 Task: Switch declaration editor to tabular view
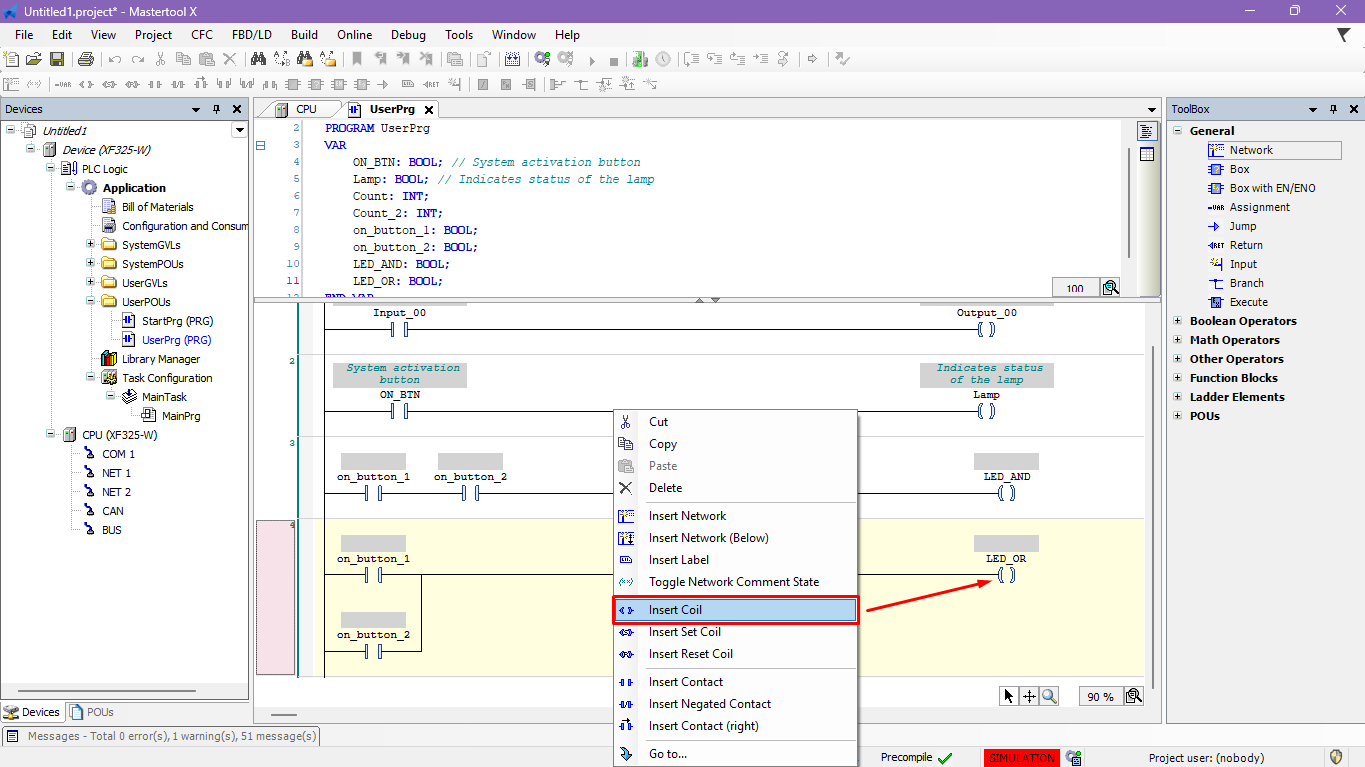tap(1147, 154)
